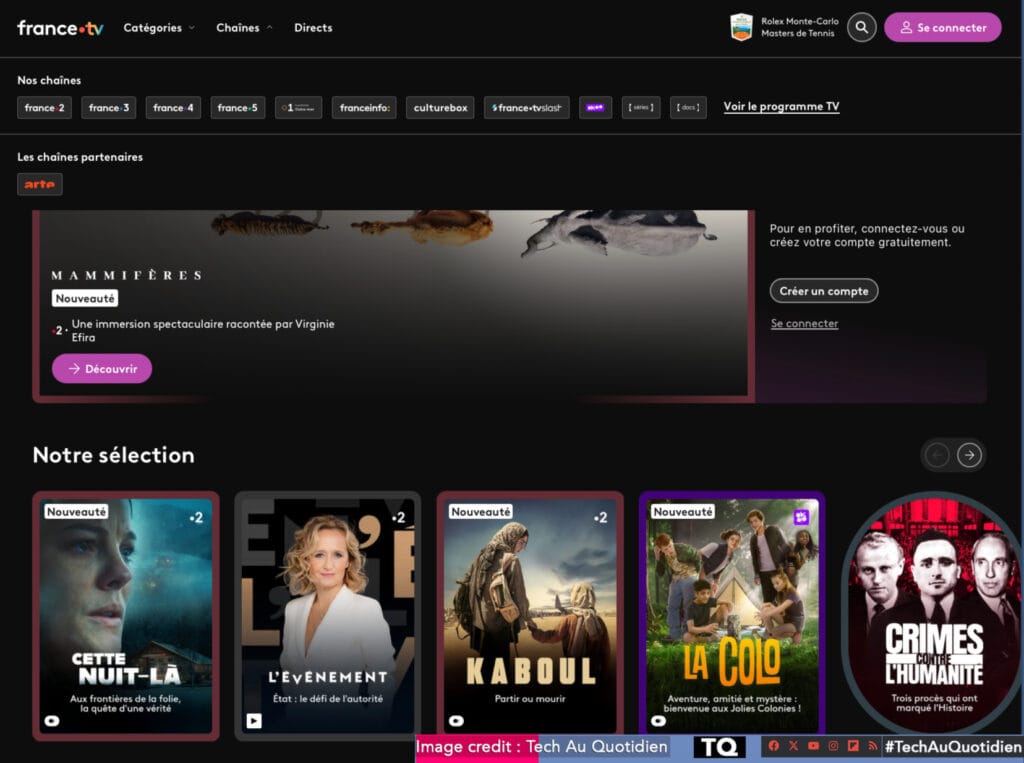The width and height of the screenshot is (1024, 763).
Task: Open the La Colo poster
Action: [732, 616]
